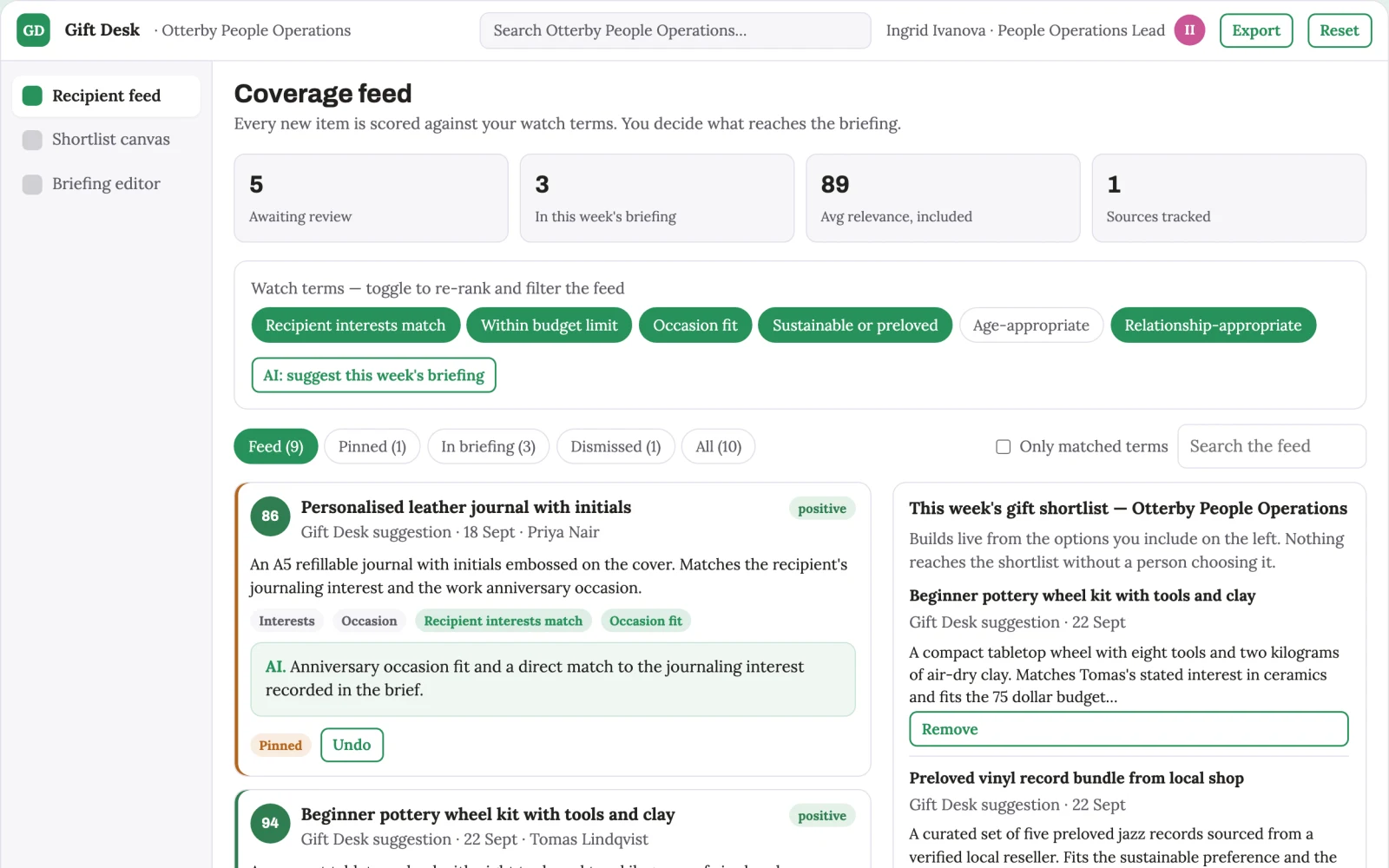The height and width of the screenshot is (868, 1389).
Task: Click the GD Gift Desk logo
Action: pyautogui.click(x=33, y=30)
